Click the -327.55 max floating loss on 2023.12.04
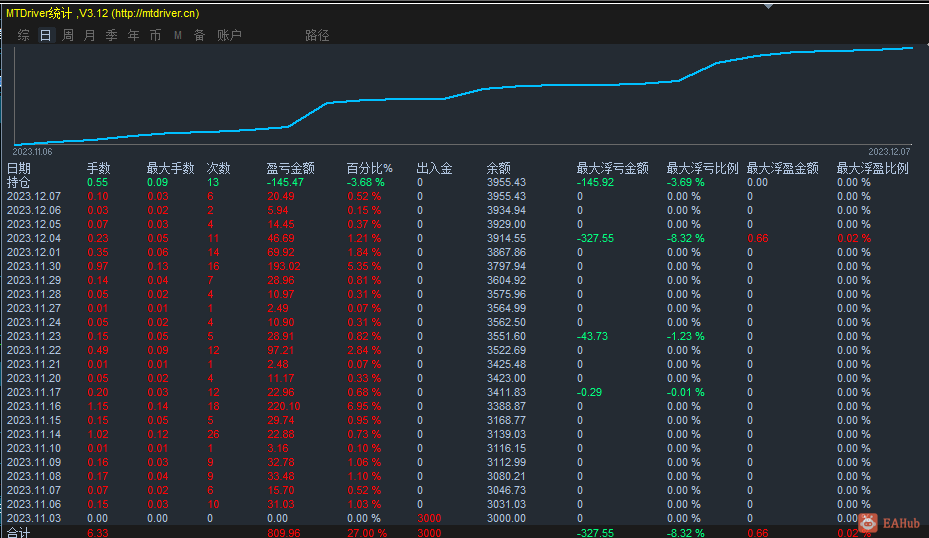The width and height of the screenshot is (929, 538). click(595, 238)
